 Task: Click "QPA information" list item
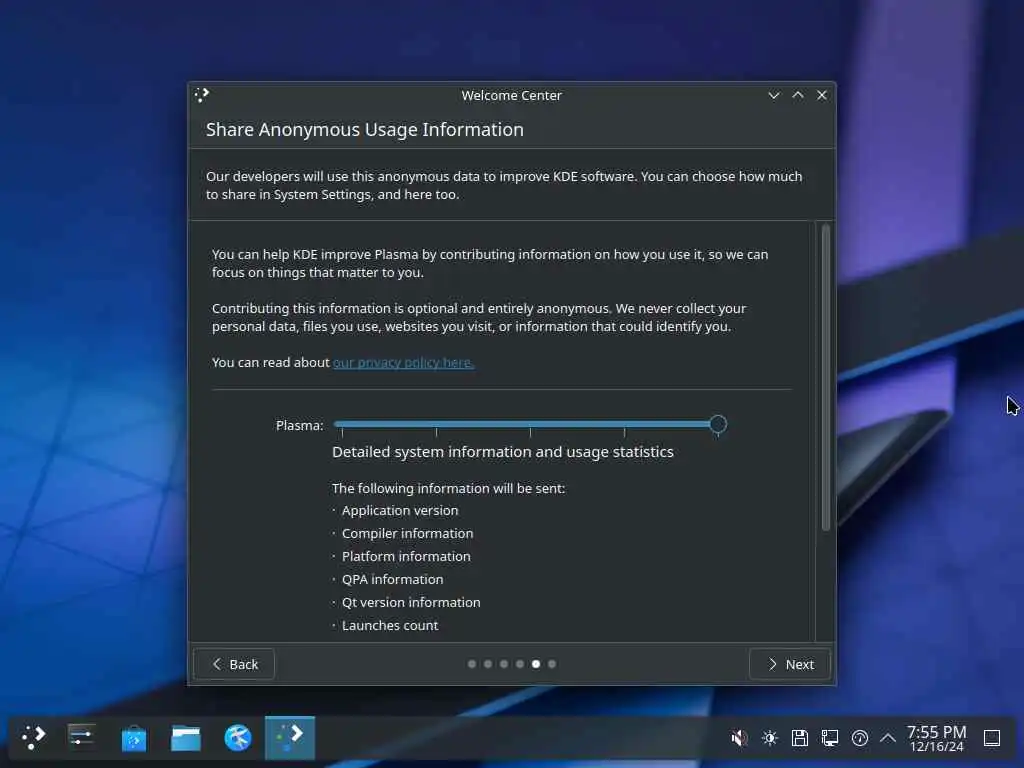392,579
